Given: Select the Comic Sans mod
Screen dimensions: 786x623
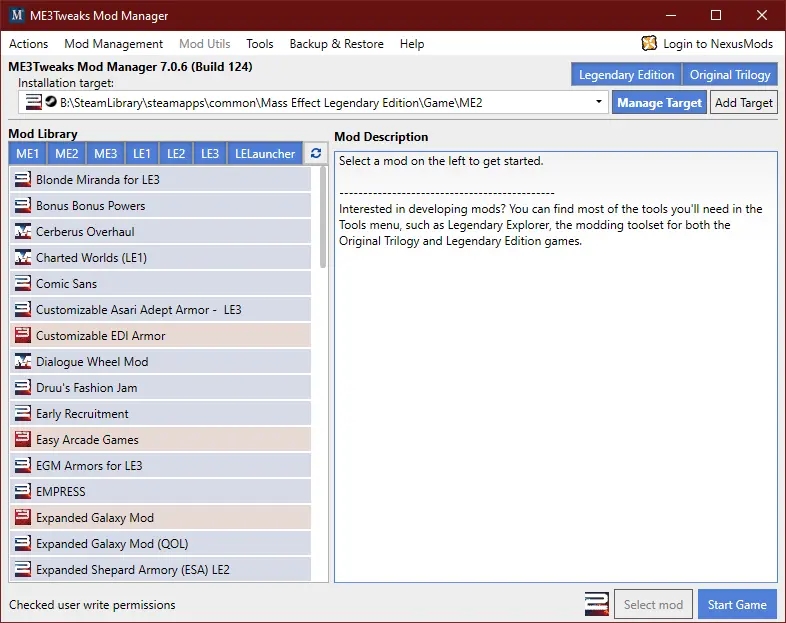Looking at the screenshot, I should coord(160,284).
